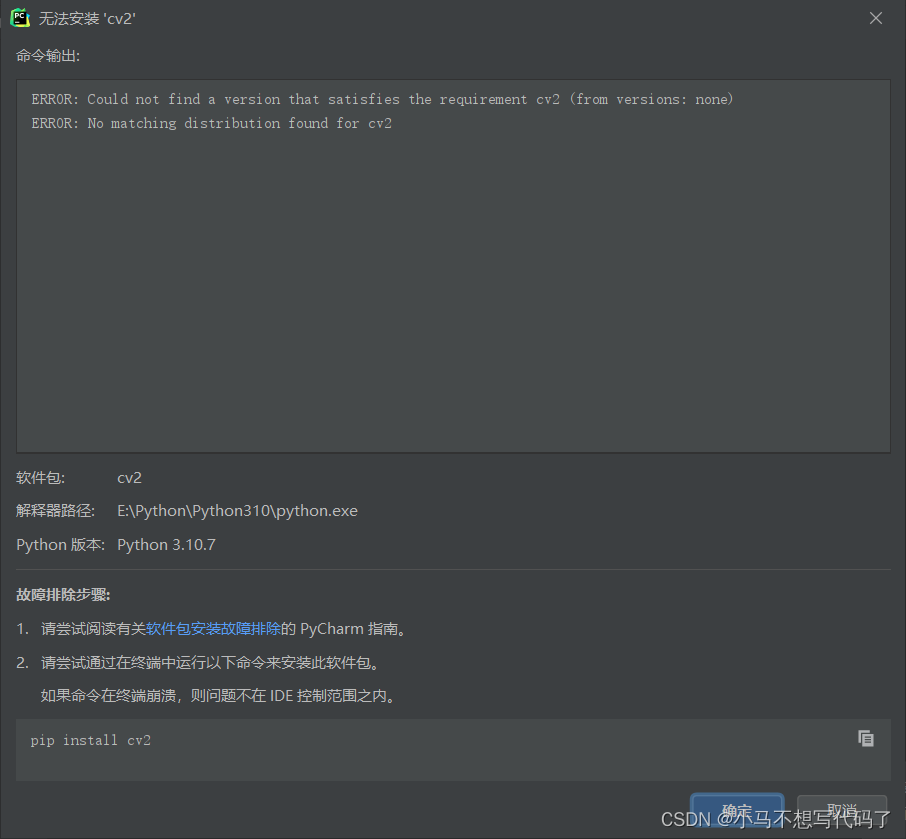Click the 解释器路径: label
This screenshot has height=839, width=906.
coord(55,511)
